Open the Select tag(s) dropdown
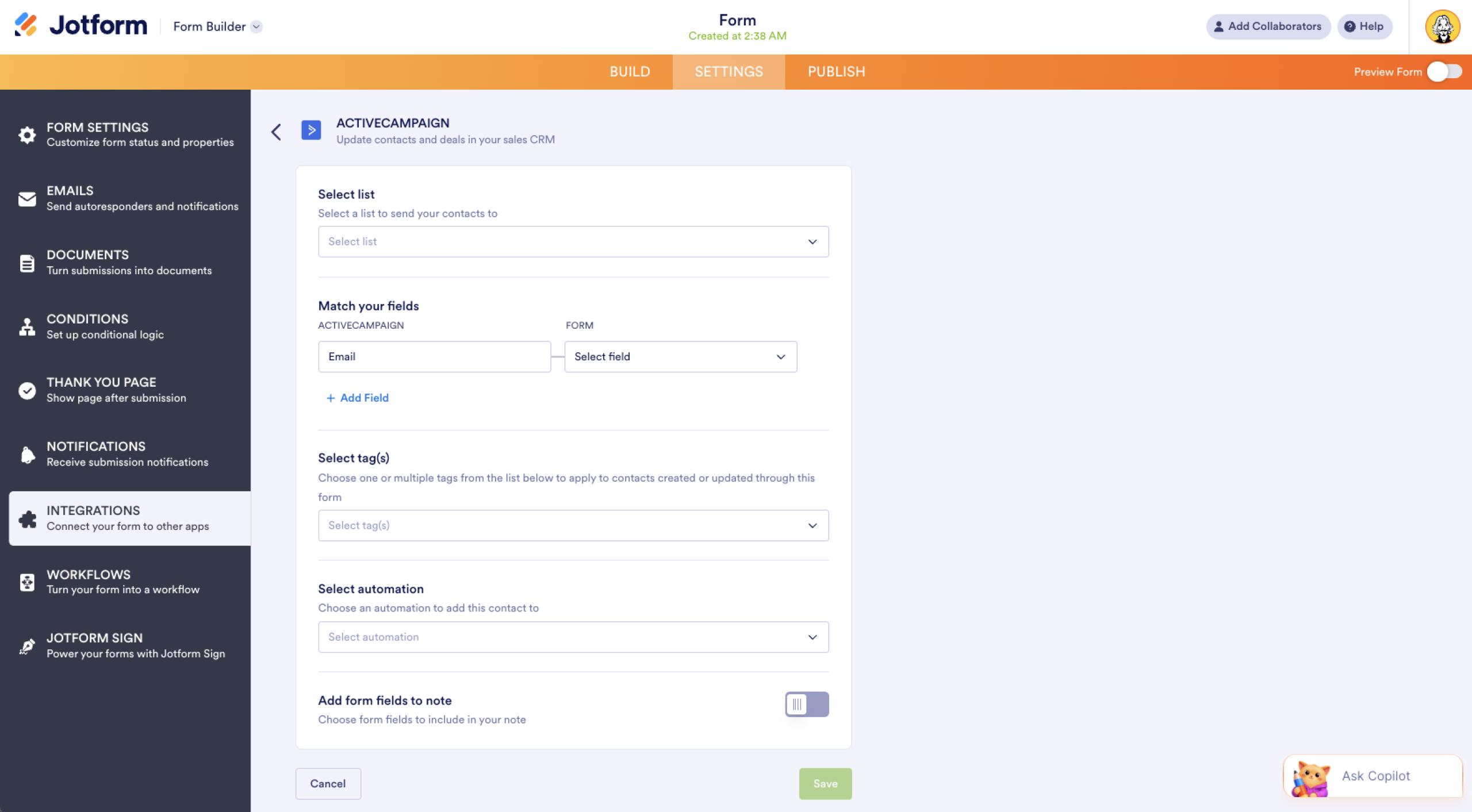 click(573, 525)
